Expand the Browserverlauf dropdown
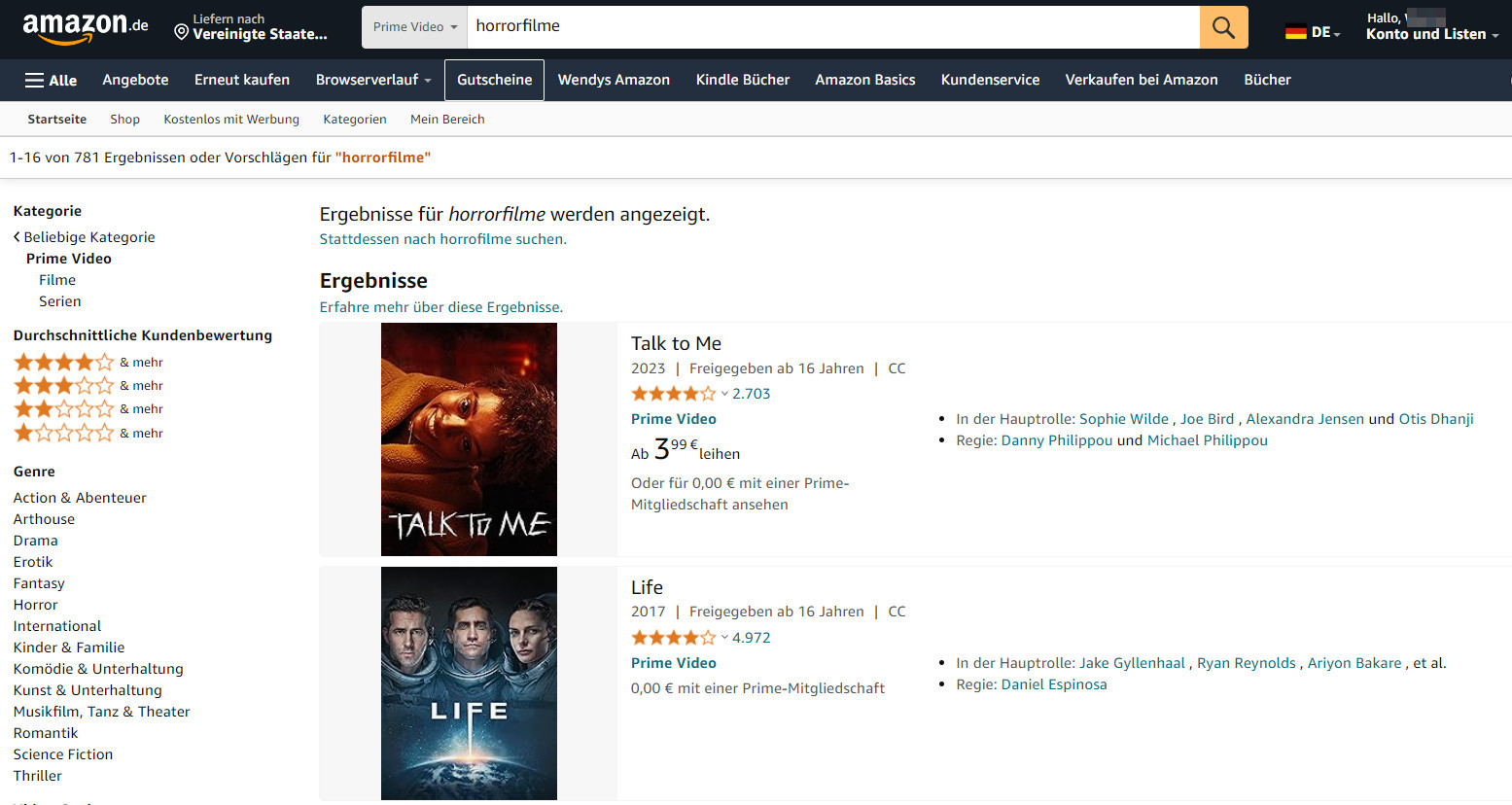The height and width of the screenshot is (805, 1512). [373, 80]
